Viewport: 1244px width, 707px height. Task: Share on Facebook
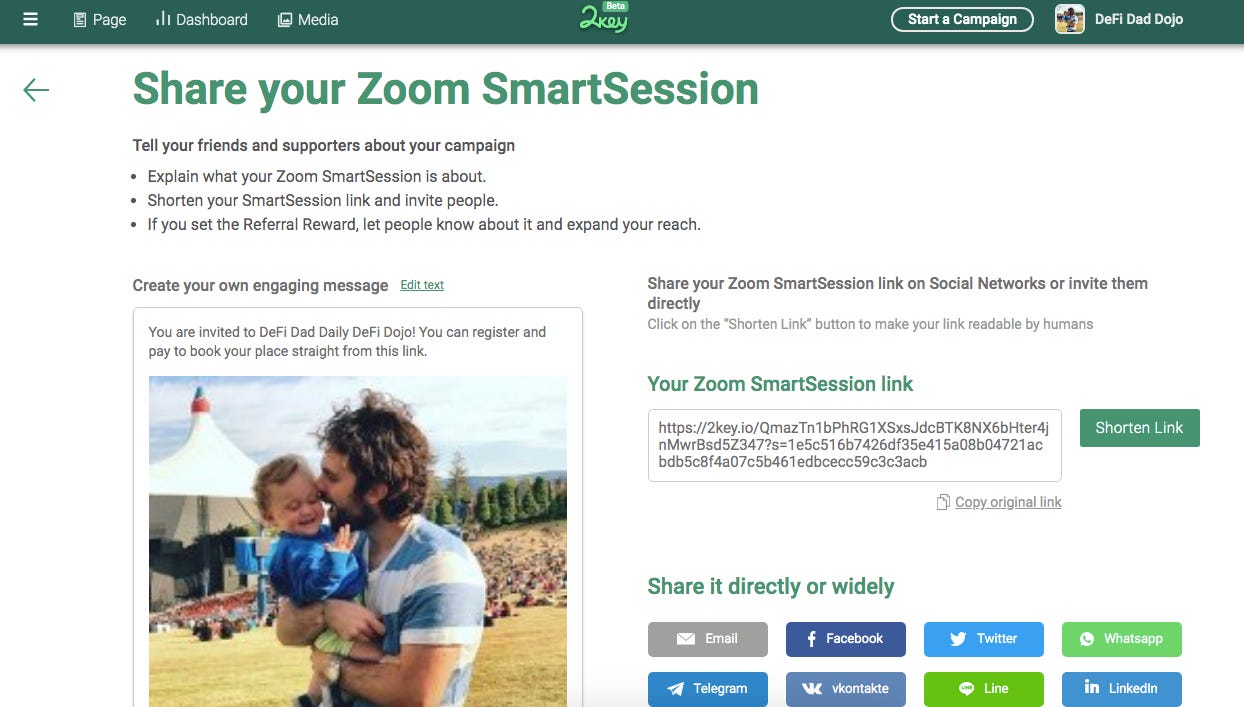[845, 639]
